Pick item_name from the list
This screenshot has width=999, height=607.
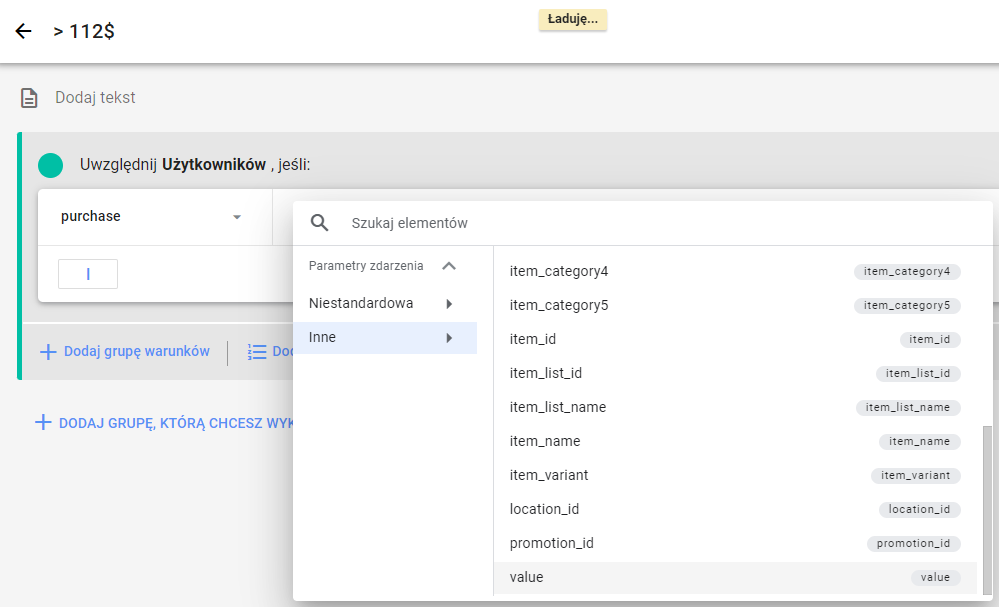pos(735,441)
